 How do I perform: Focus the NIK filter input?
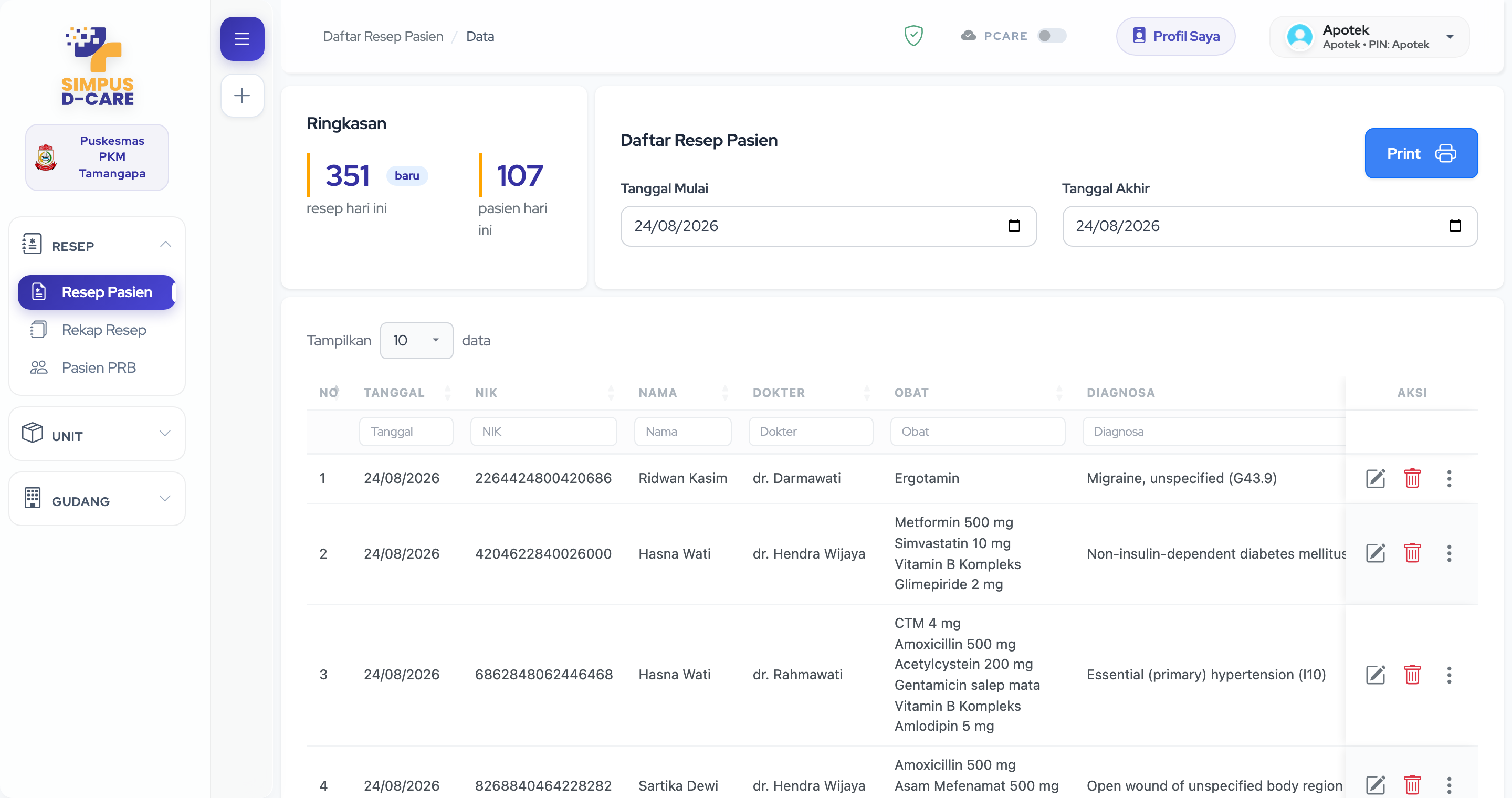[543, 431]
